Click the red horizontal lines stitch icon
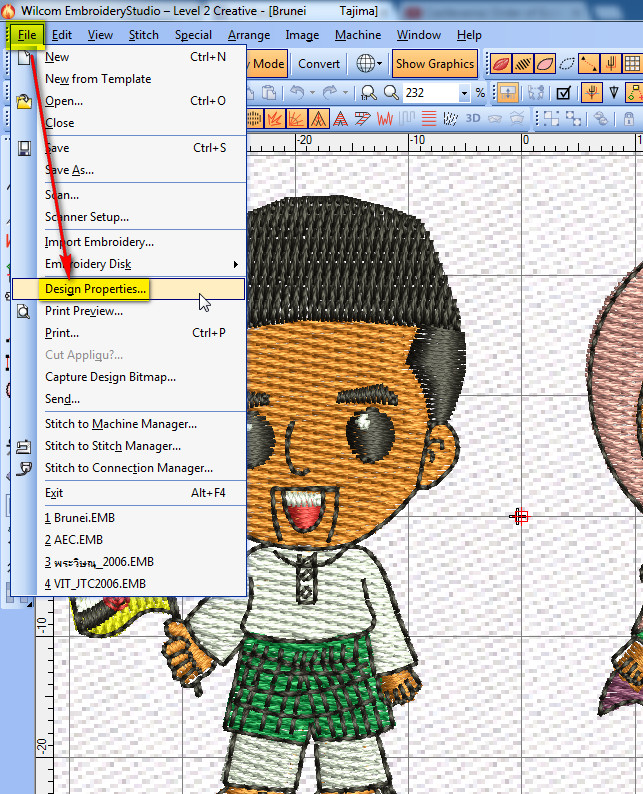Viewport: 643px width, 794px height. point(429,120)
